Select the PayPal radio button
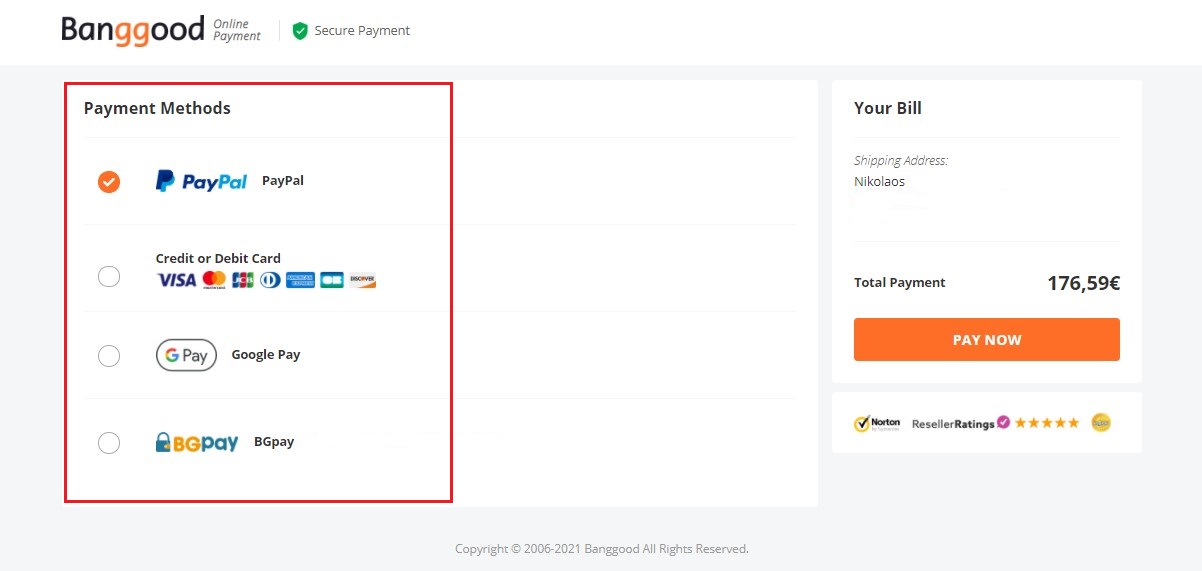Image resolution: width=1202 pixels, height=571 pixels. pyautogui.click(x=109, y=182)
